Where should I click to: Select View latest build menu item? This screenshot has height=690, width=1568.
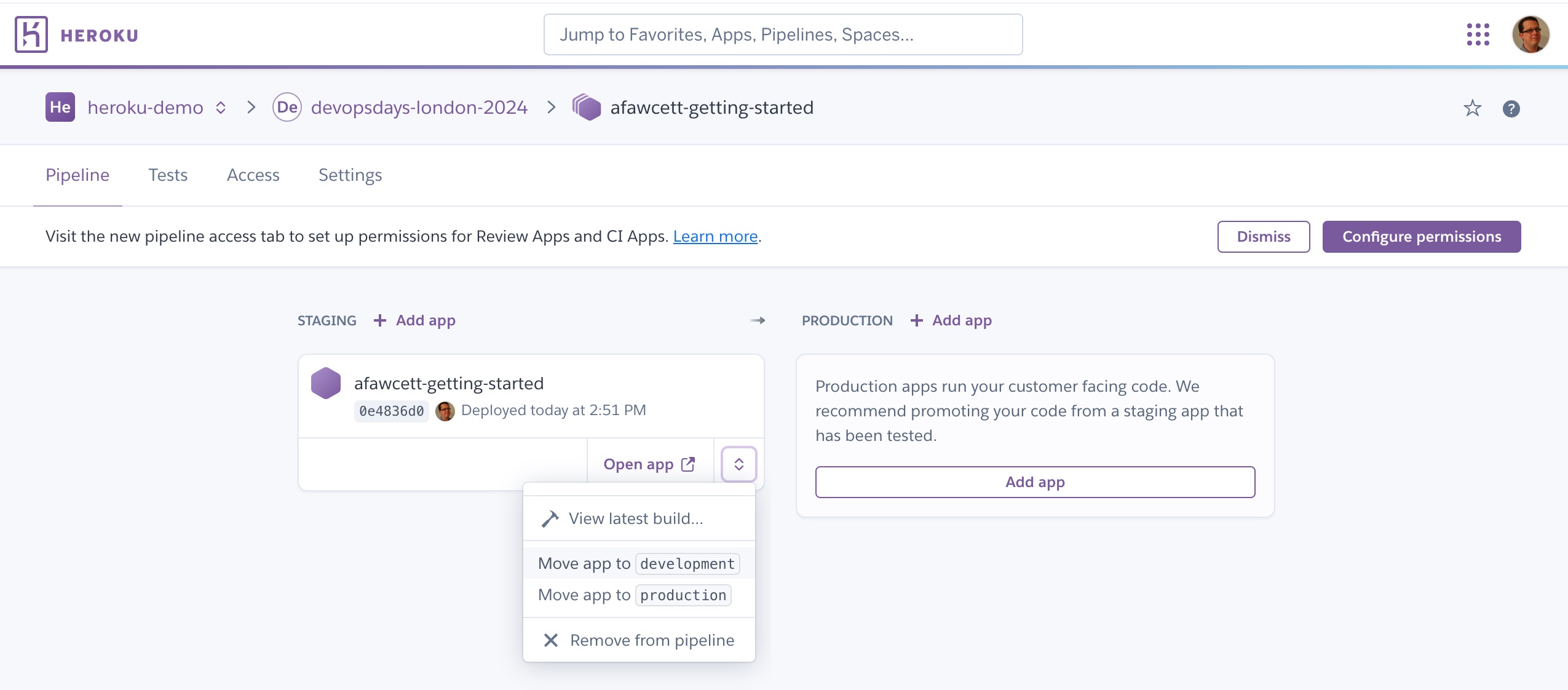(x=639, y=518)
